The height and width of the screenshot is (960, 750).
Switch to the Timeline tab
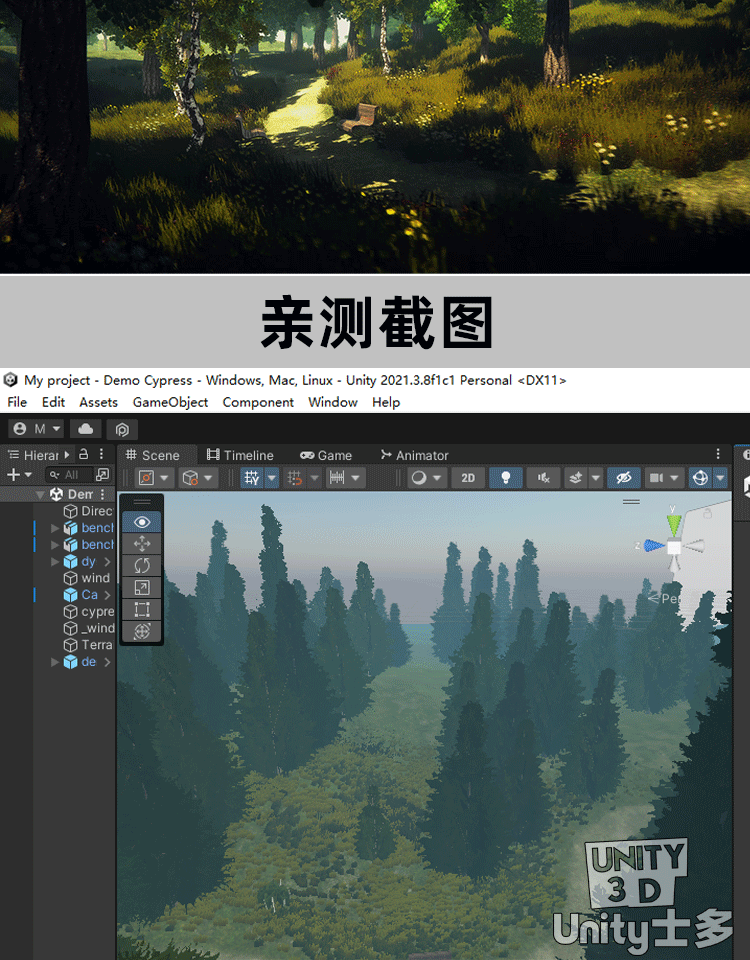pyautogui.click(x=238, y=455)
